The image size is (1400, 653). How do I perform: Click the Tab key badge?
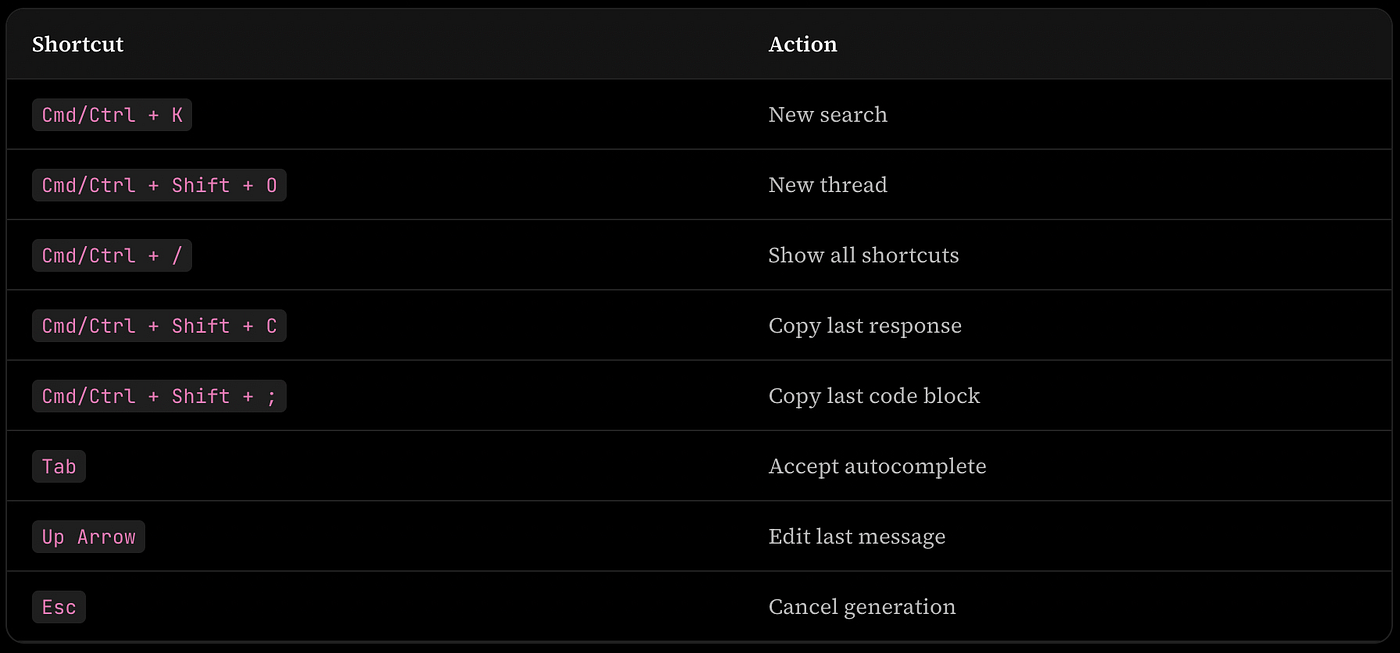click(59, 466)
